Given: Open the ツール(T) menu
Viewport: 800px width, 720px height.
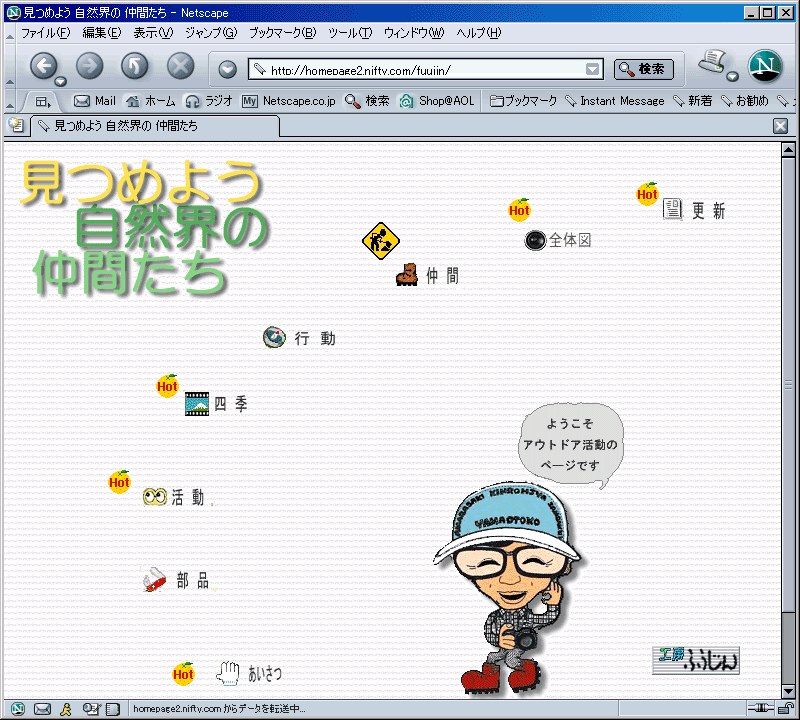Looking at the screenshot, I should pyautogui.click(x=350, y=33).
